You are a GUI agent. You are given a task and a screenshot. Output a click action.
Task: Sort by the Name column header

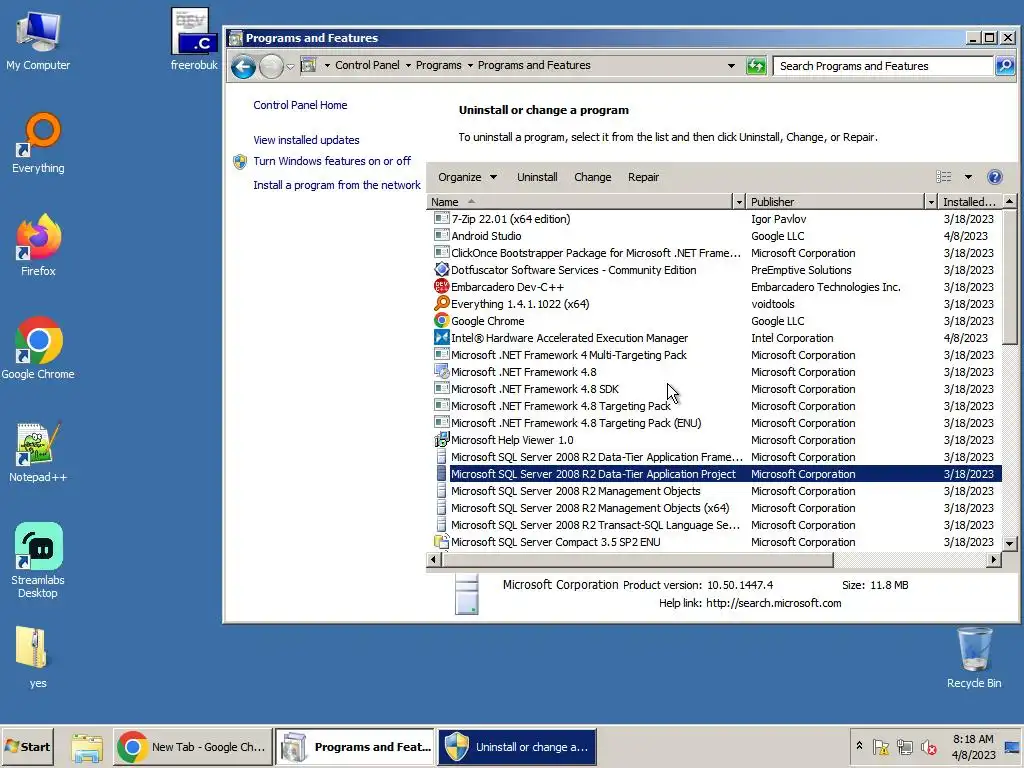[580, 202]
